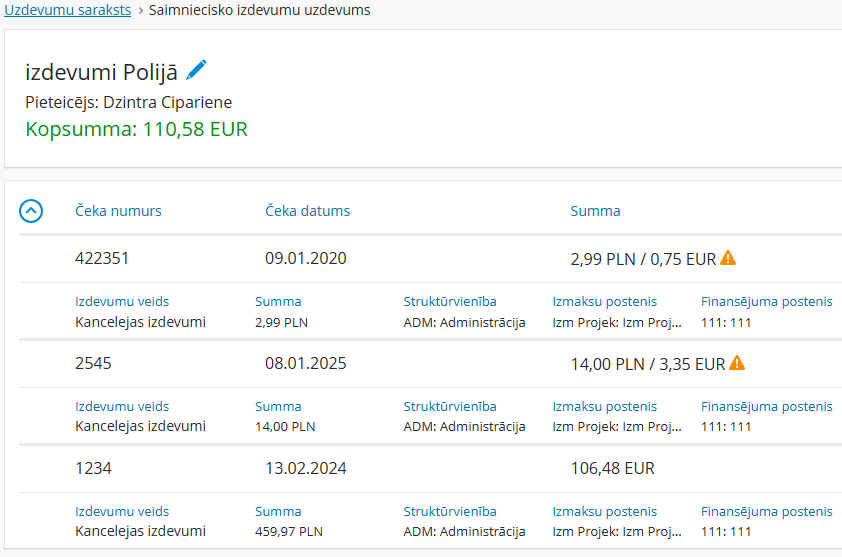Viewport: 842px width, 557px height.
Task: Collapse all receipts with the chevron circle
Action: [x=32, y=211]
